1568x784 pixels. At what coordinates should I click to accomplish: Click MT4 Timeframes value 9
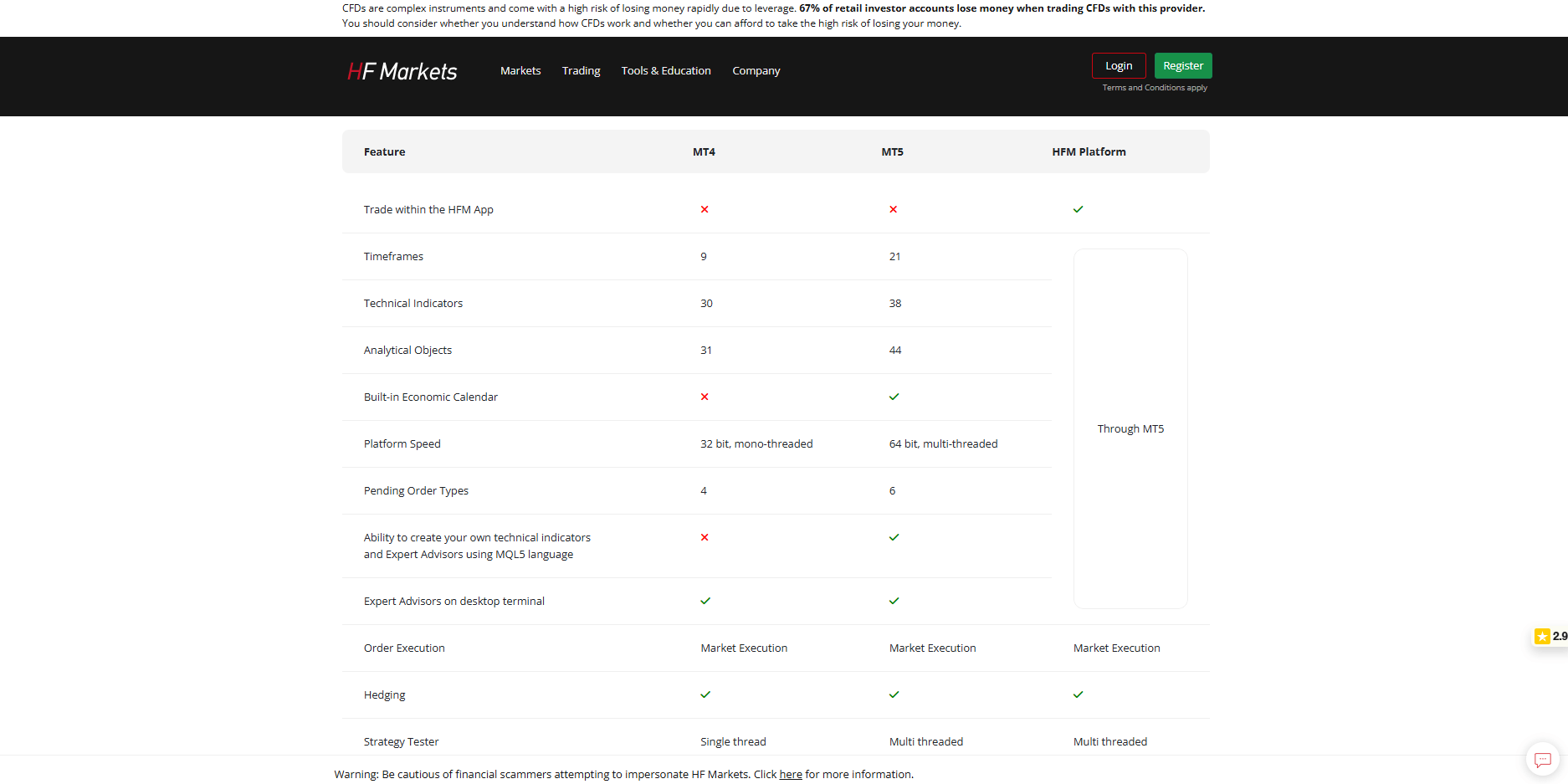[x=704, y=256]
